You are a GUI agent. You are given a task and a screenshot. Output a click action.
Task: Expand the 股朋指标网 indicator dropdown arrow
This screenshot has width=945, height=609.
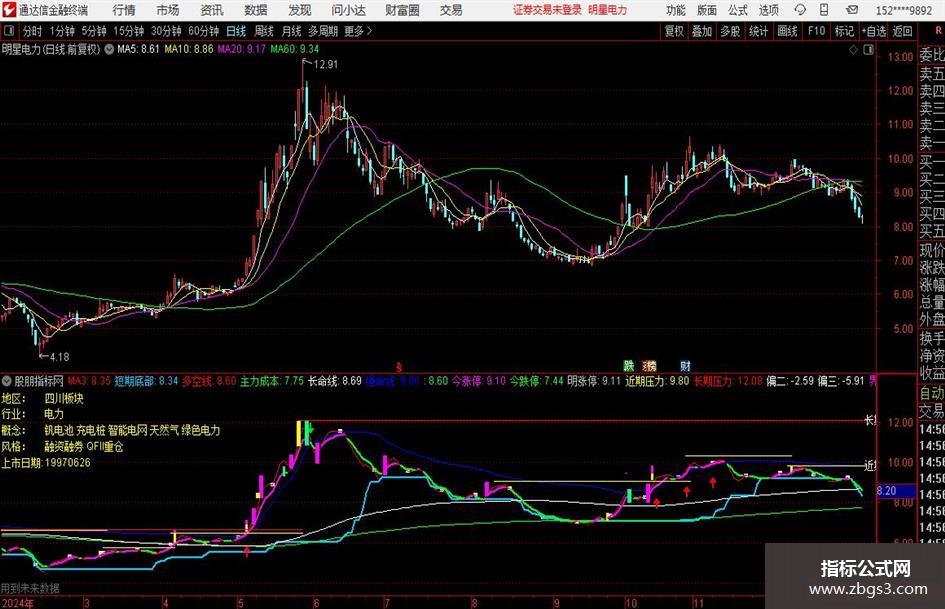click(x=7, y=381)
